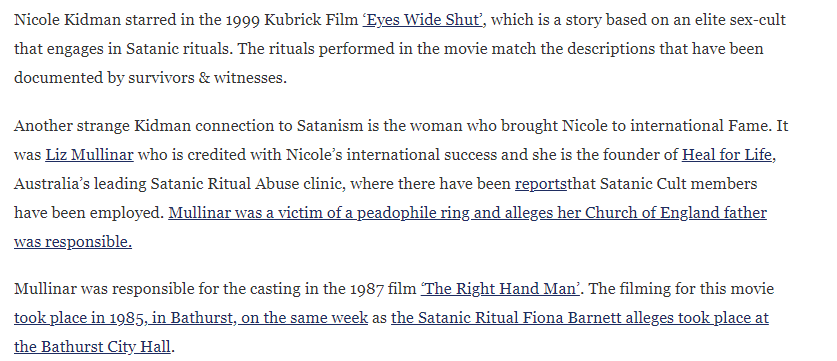Click the 'have been employed.' text
837x361 pixels.
[89, 213]
